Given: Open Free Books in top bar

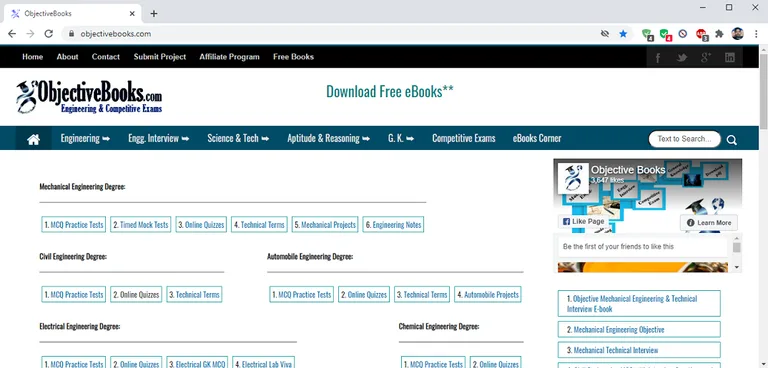Looking at the screenshot, I should tap(293, 57).
